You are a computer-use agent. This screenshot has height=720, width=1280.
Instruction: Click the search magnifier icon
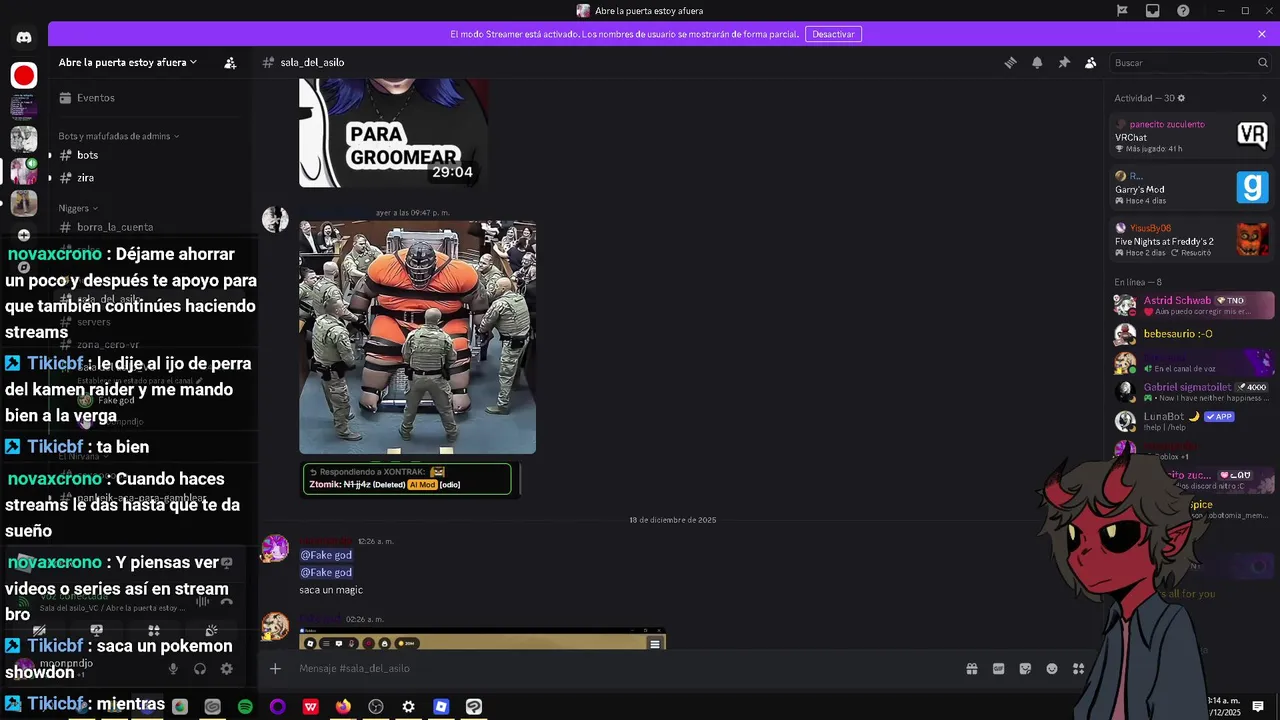coord(1263,62)
